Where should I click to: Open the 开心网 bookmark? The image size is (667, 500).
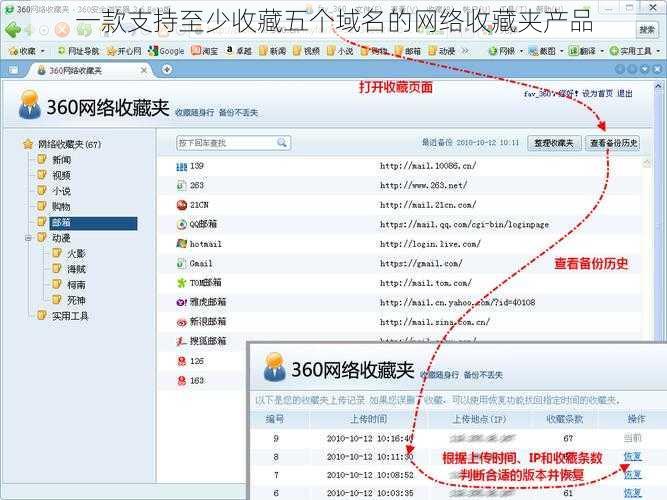point(124,51)
